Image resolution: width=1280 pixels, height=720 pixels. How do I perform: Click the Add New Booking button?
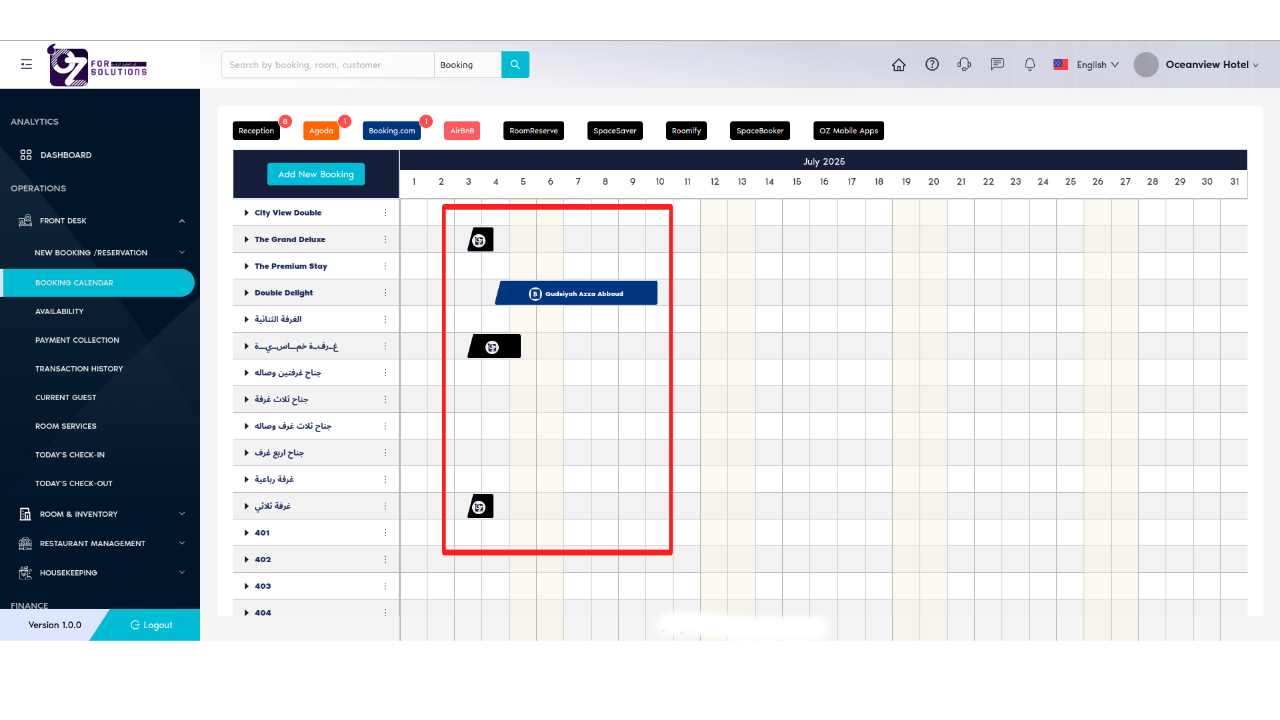click(315, 174)
